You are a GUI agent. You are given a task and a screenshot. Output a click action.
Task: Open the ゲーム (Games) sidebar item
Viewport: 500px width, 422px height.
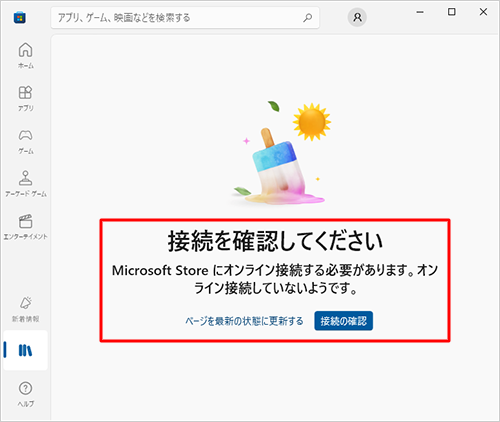[x=26, y=142]
